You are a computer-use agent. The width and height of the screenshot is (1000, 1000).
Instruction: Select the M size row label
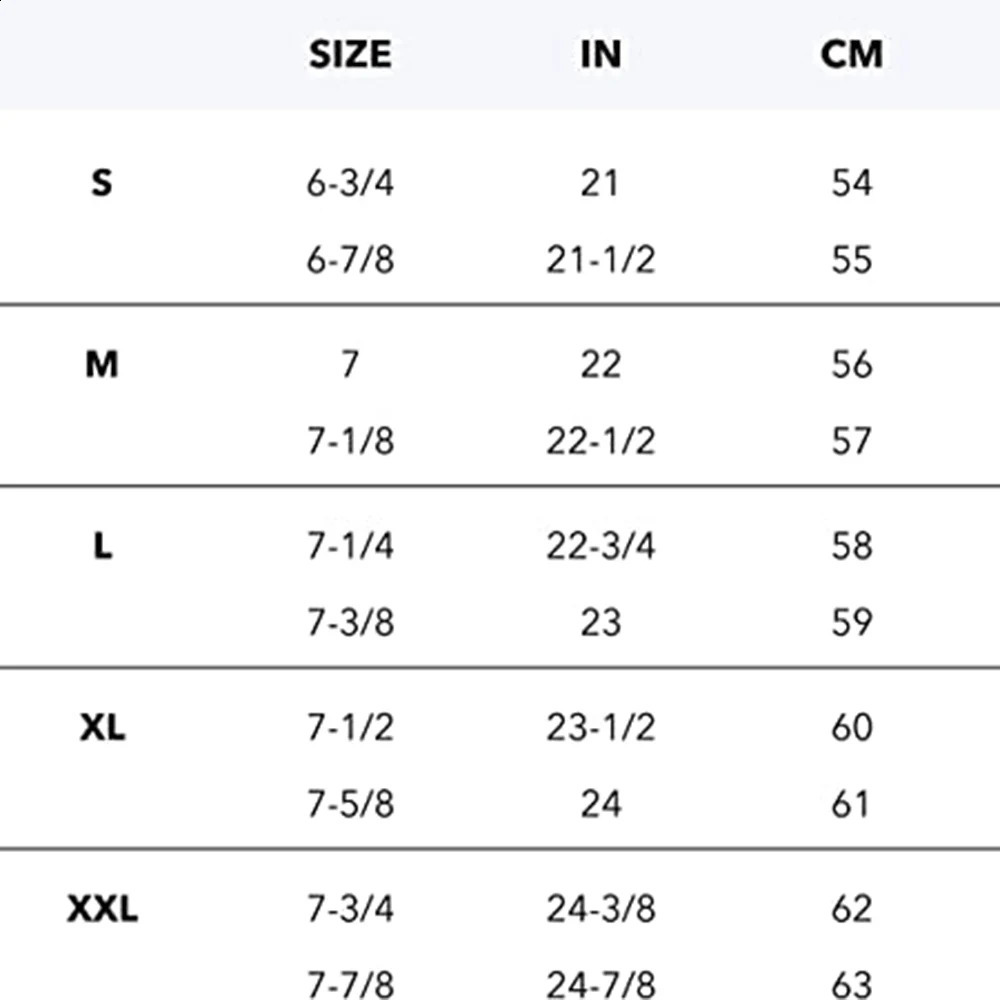pyautogui.click(x=102, y=365)
